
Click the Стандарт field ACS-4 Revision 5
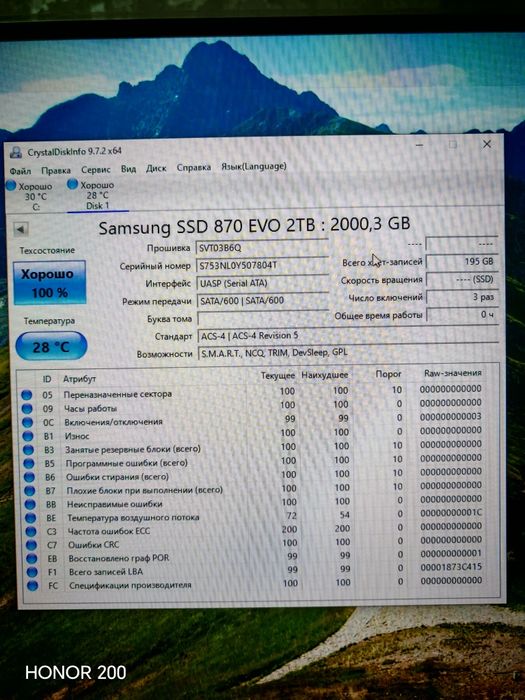pyautogui.click(x=348, y=336)
